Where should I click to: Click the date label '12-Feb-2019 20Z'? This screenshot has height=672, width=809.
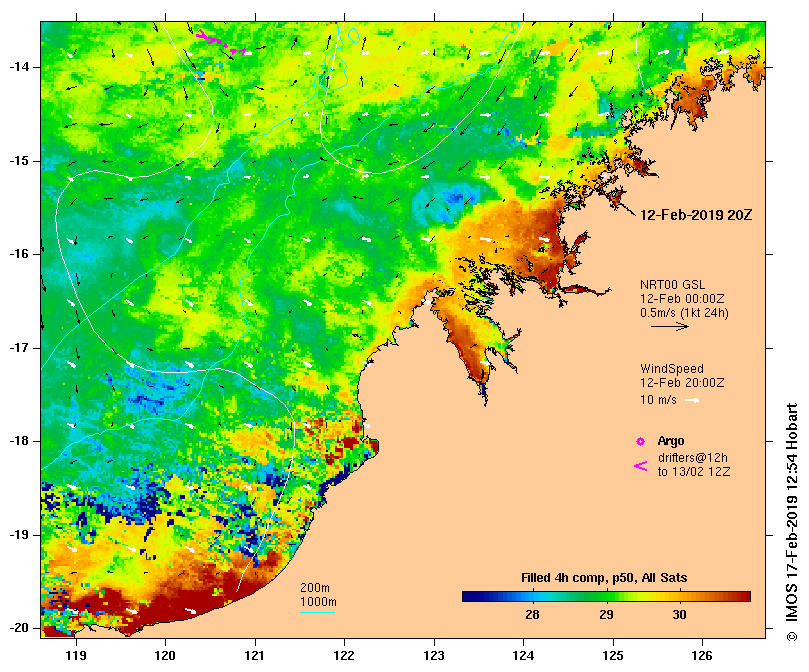[696, 215]
